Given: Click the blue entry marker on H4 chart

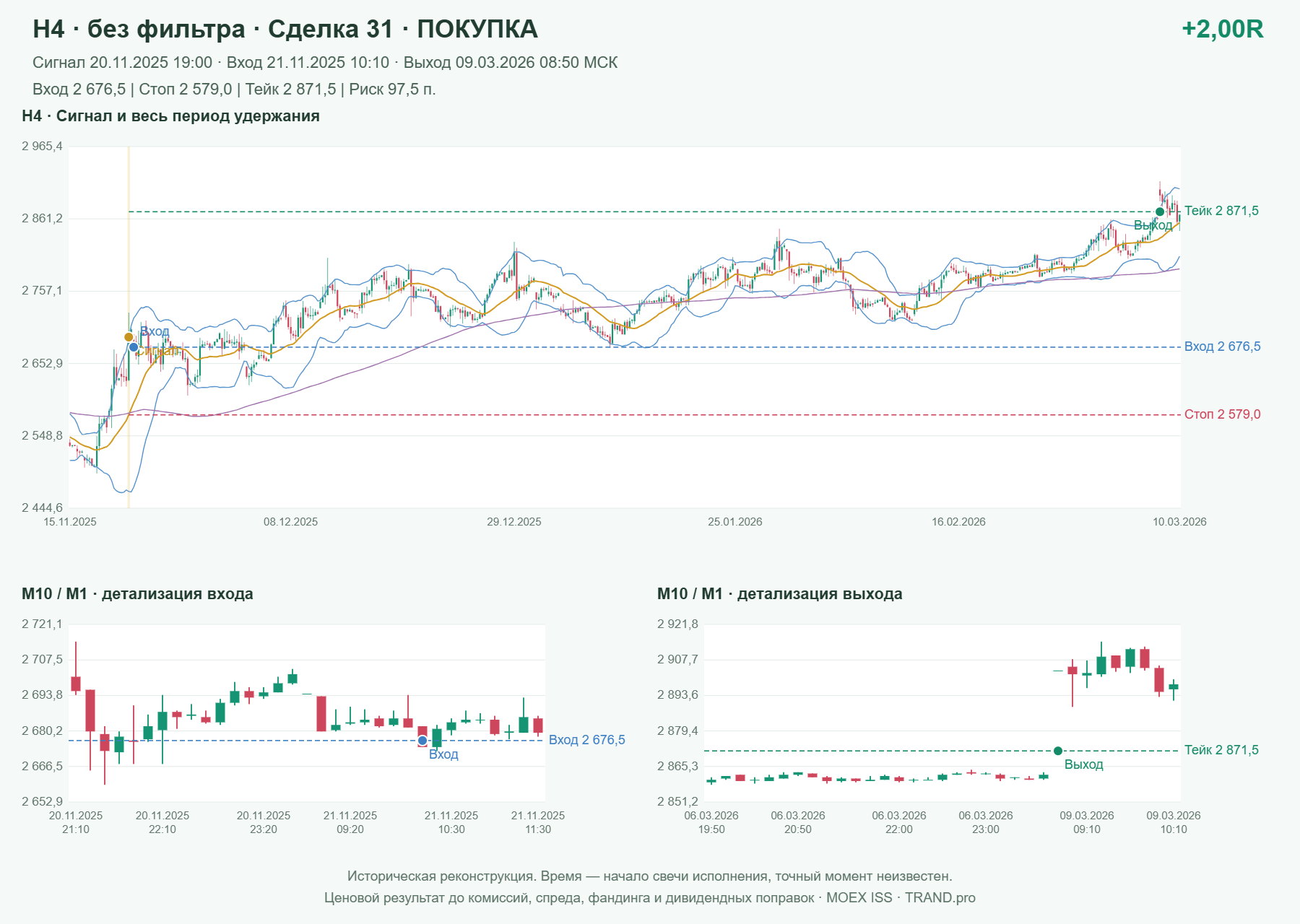Looking at the screenshot, I should click(x=134, y=347).
